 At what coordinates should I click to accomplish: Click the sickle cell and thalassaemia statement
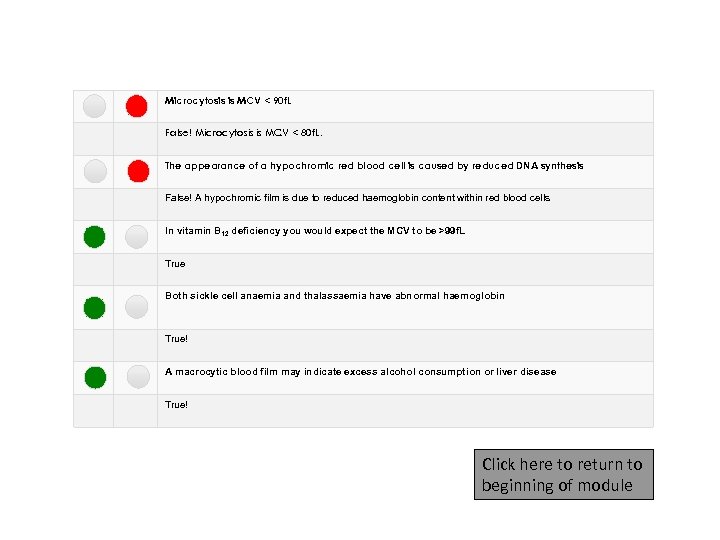(335, 296)
